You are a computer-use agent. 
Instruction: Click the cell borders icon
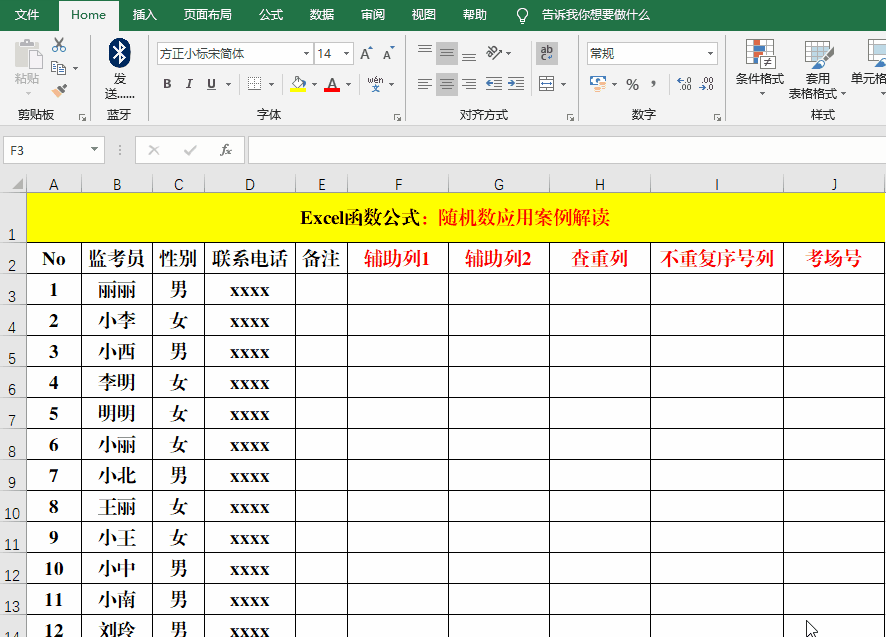point(255,84)
